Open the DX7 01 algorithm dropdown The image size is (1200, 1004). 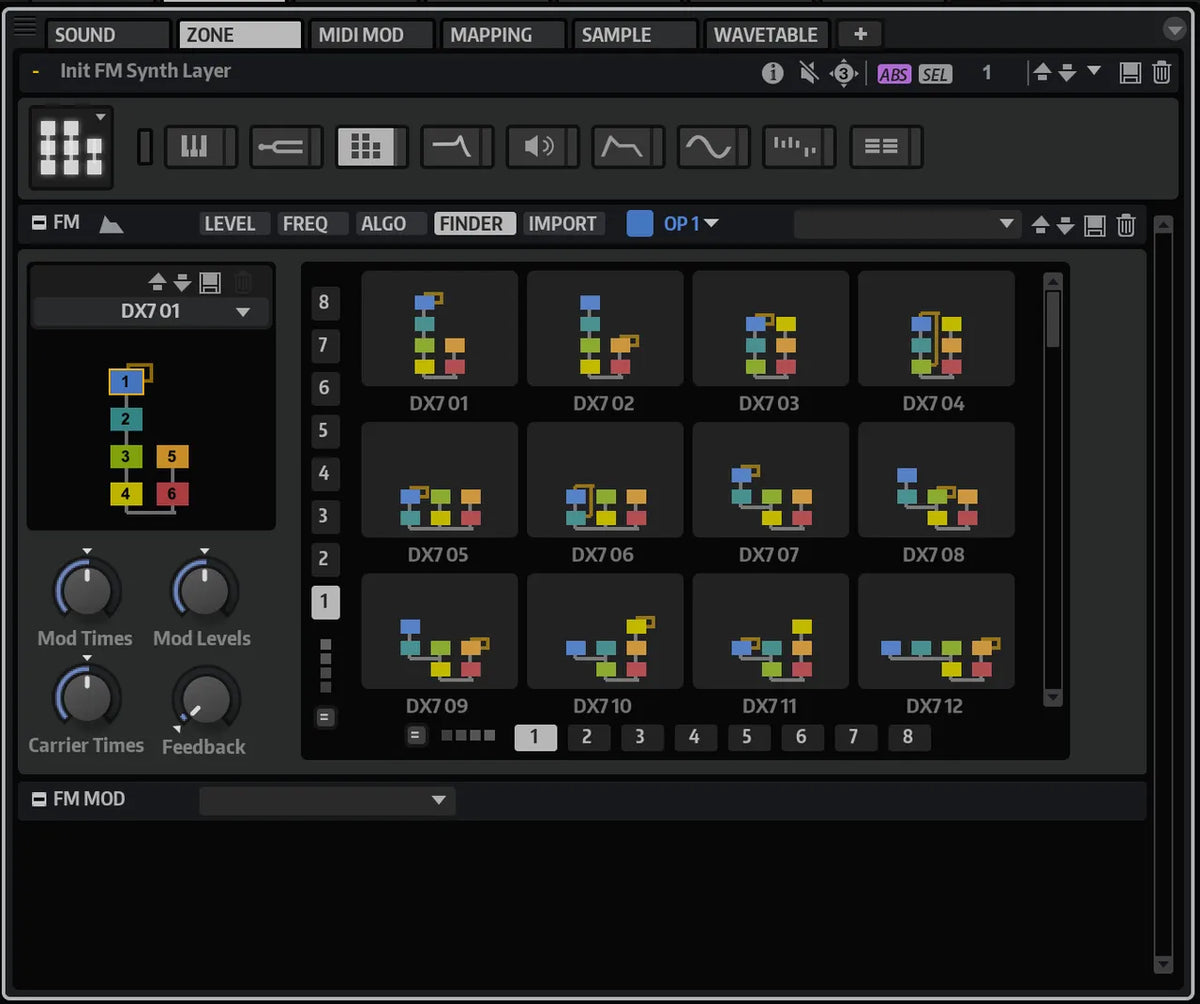151,311
